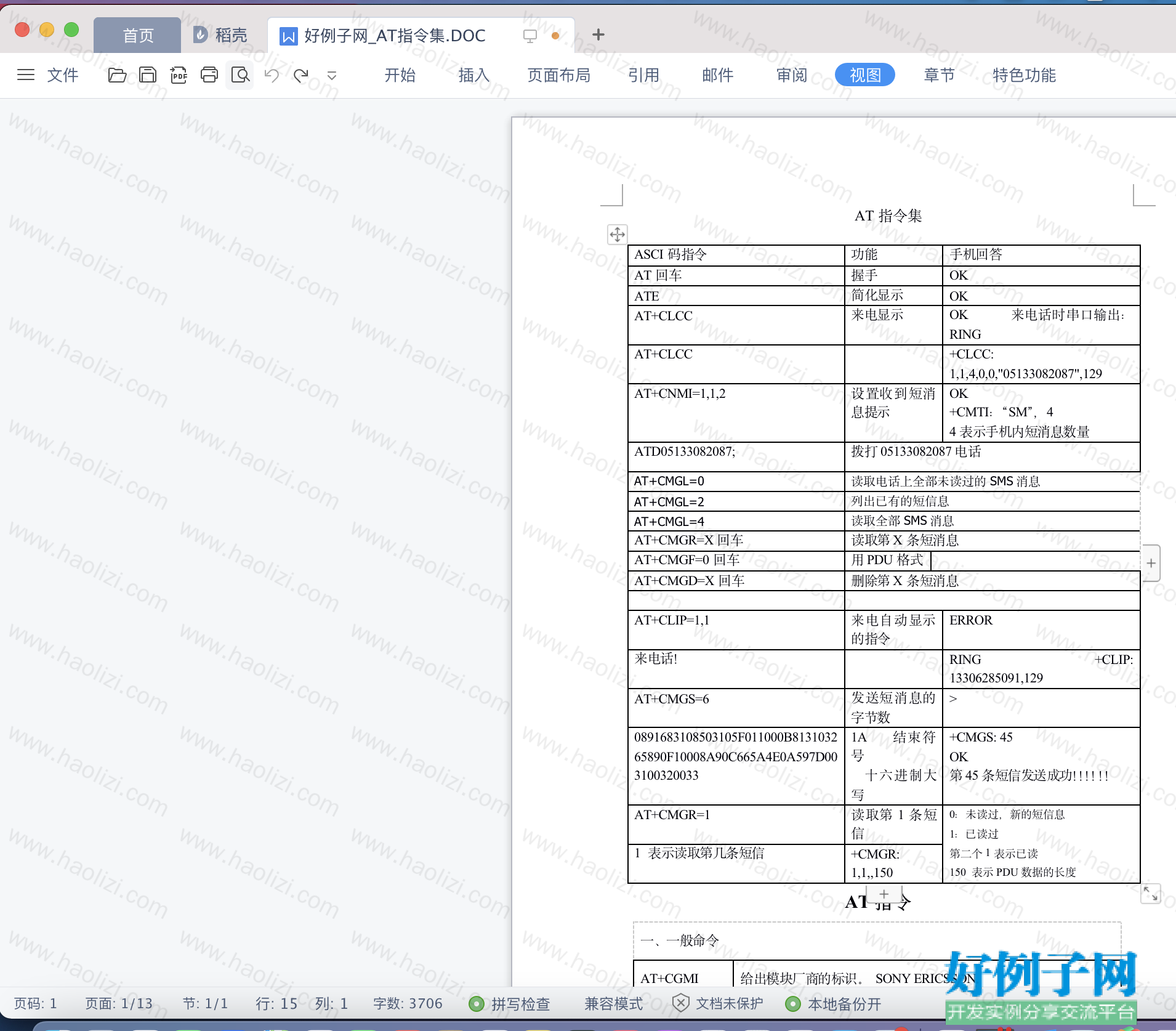Click the 手机回答 header cell

tap(1041, 254)
